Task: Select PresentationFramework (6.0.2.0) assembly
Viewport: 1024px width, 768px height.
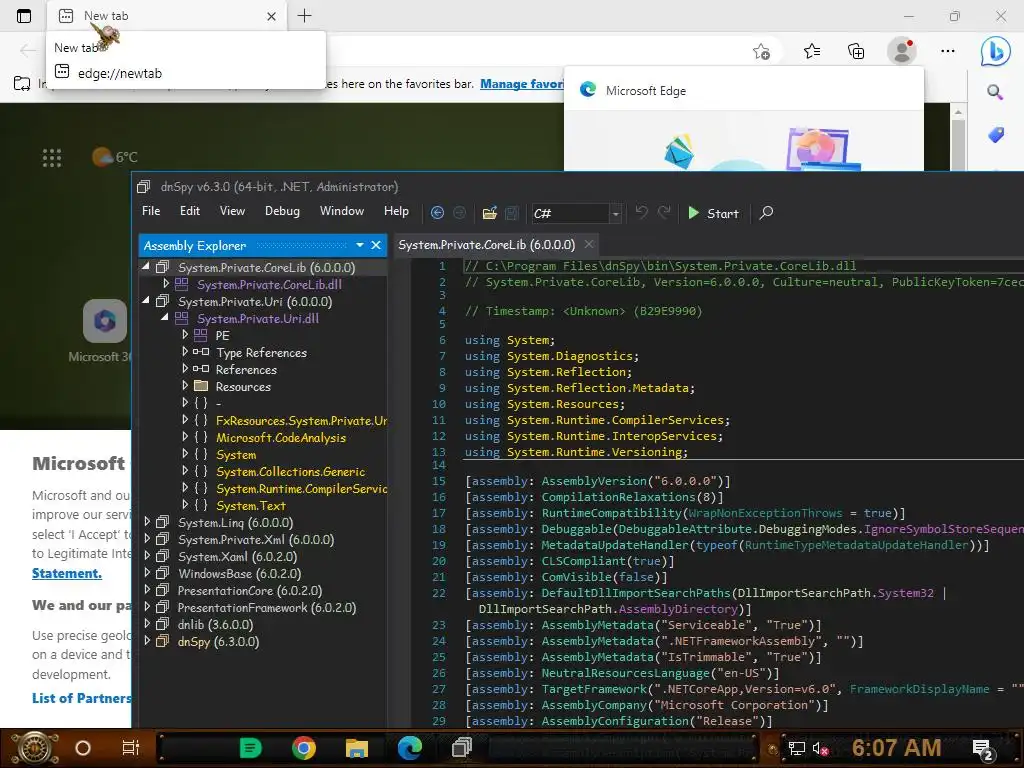Action: [267, 607]
